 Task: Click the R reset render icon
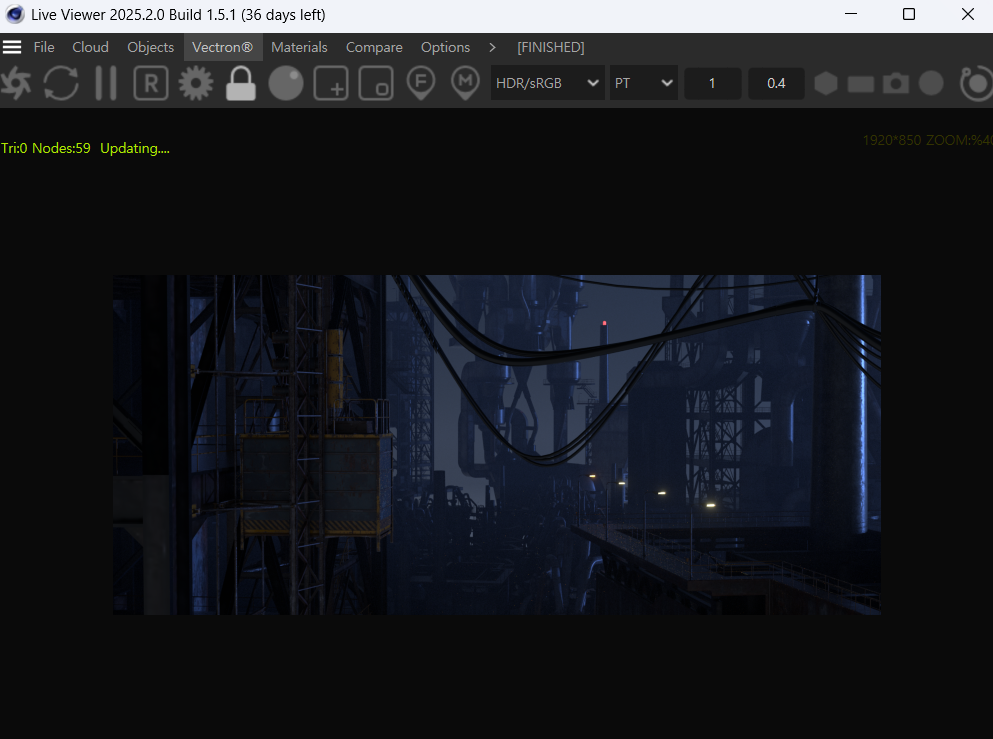151,83
